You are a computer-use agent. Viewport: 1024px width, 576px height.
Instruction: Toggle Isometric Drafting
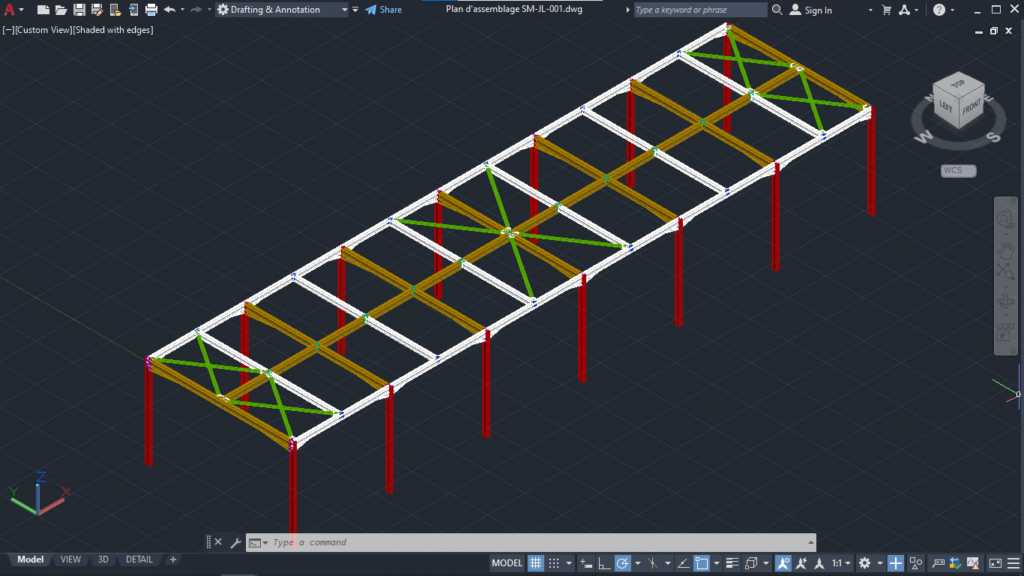coord(652,563)
